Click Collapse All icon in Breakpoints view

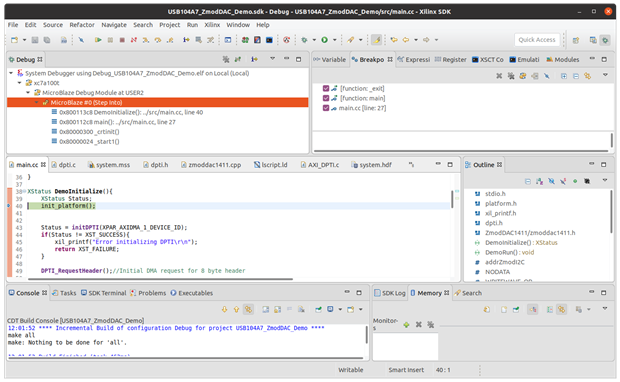[576, 76]
